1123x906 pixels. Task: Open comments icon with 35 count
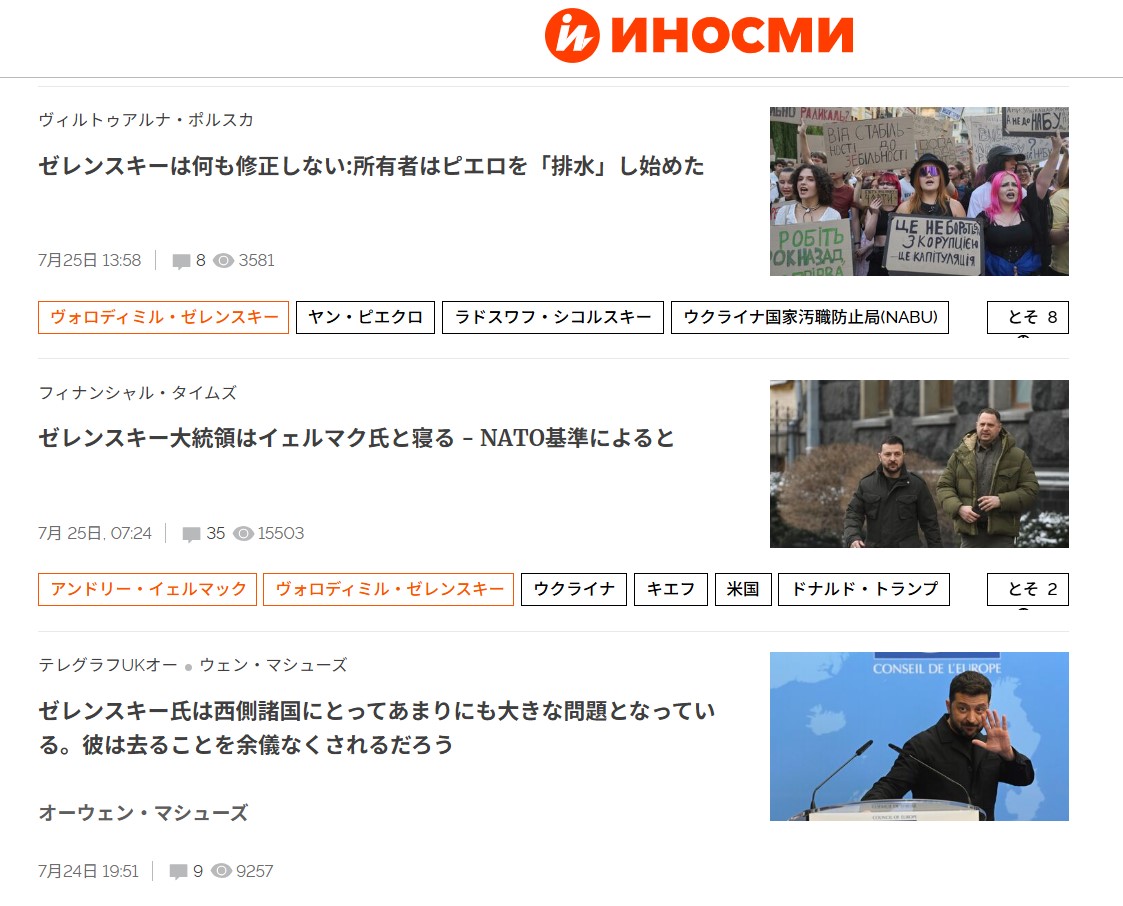(x=191, y=534)
